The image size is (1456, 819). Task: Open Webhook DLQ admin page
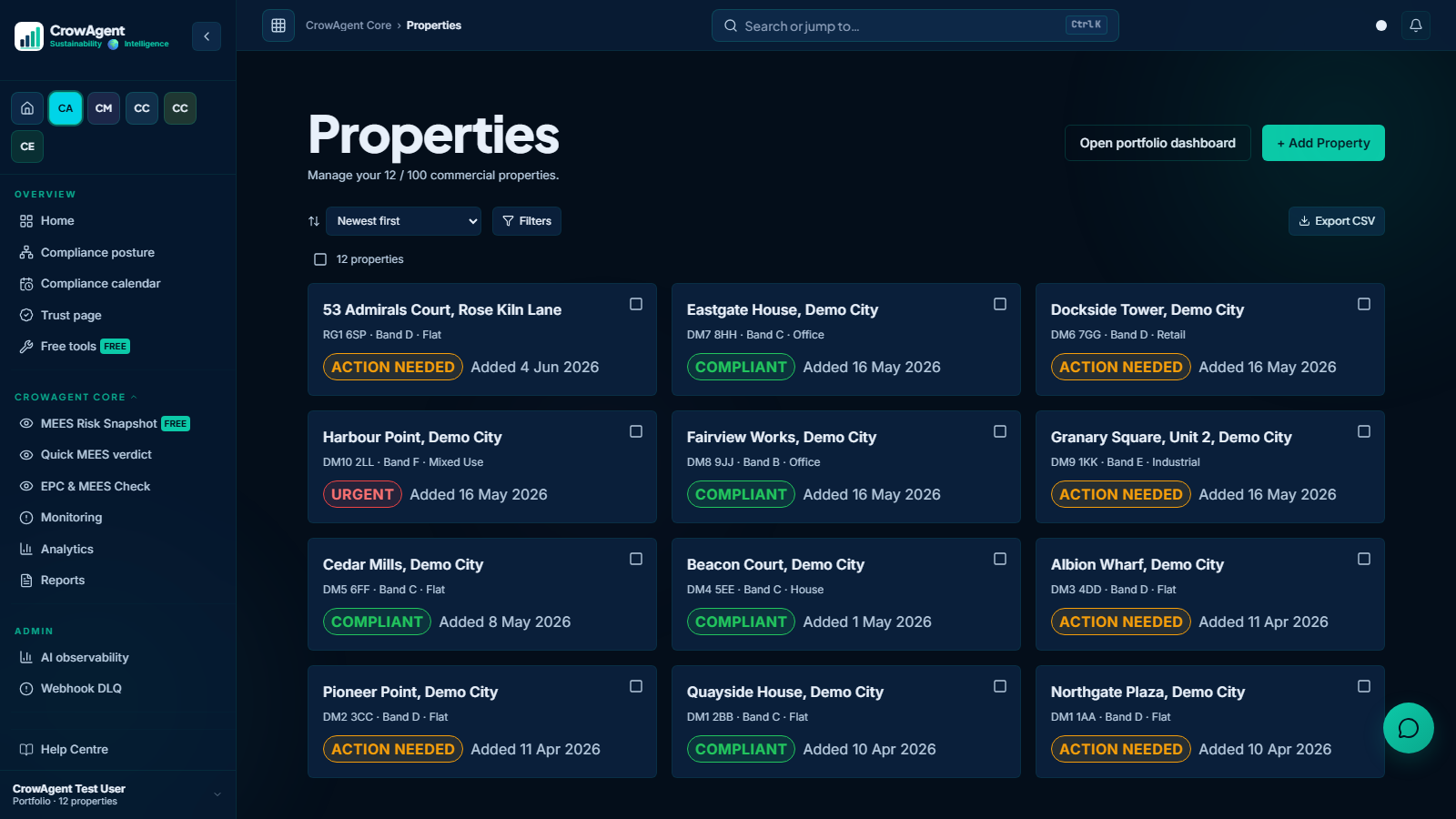(x=81, y=689)
